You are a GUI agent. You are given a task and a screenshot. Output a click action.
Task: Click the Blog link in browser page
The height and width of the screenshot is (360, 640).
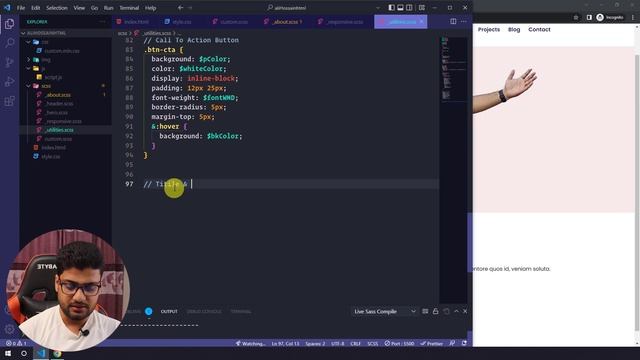pyautogui.click(x=514, y=29)
